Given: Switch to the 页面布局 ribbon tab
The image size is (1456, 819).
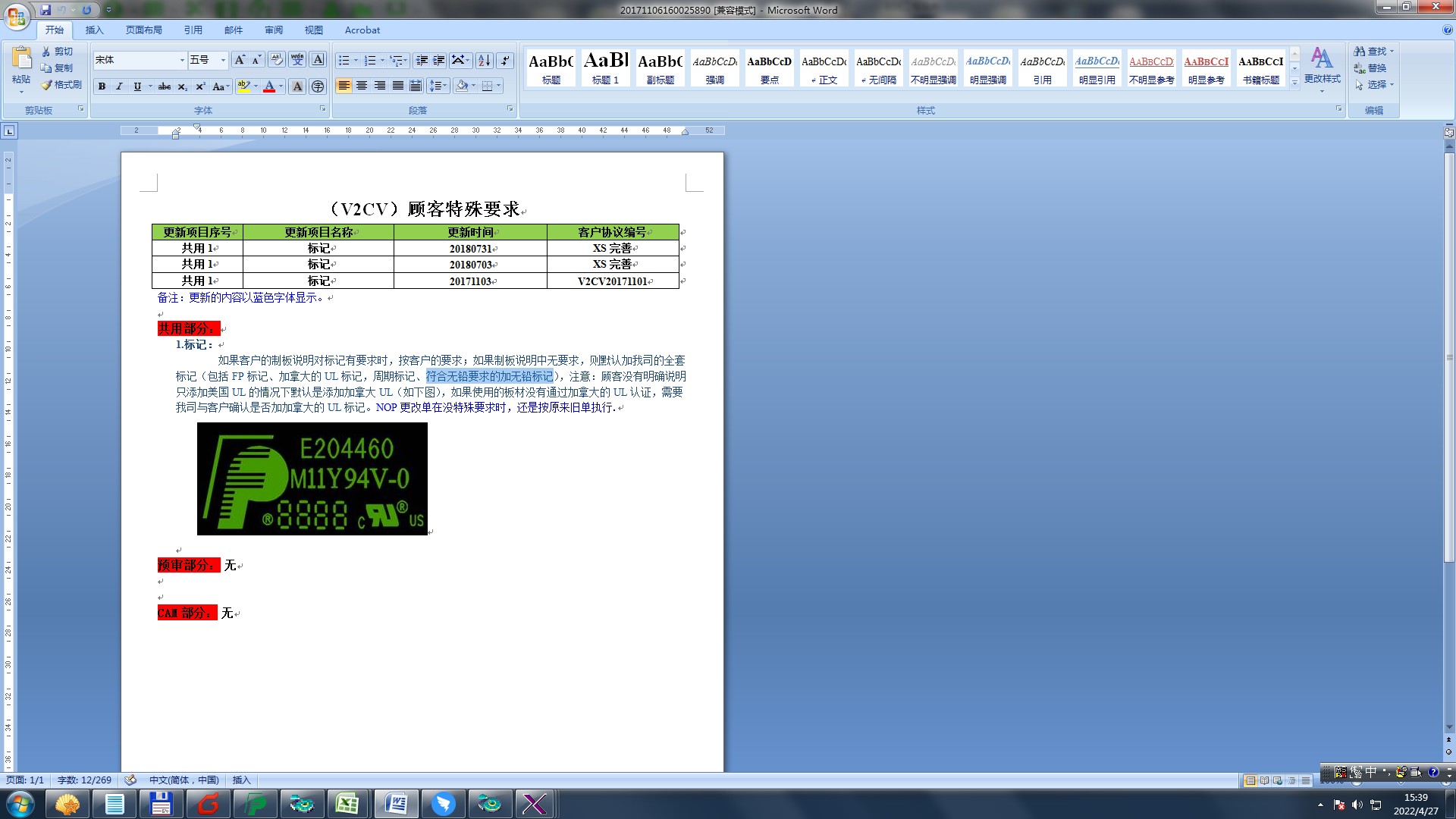Looking at the screenshot, I should (x=143, y=30).
